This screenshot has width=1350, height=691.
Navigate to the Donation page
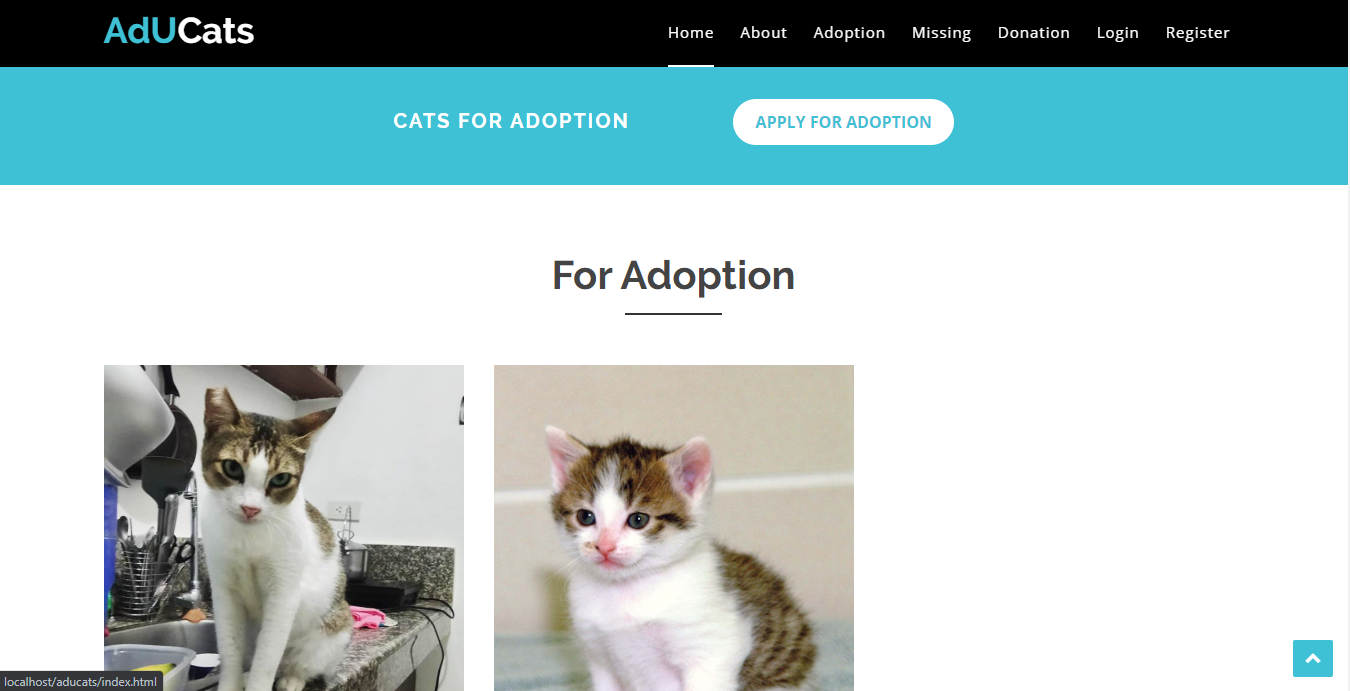click(x=1034, y=32)
